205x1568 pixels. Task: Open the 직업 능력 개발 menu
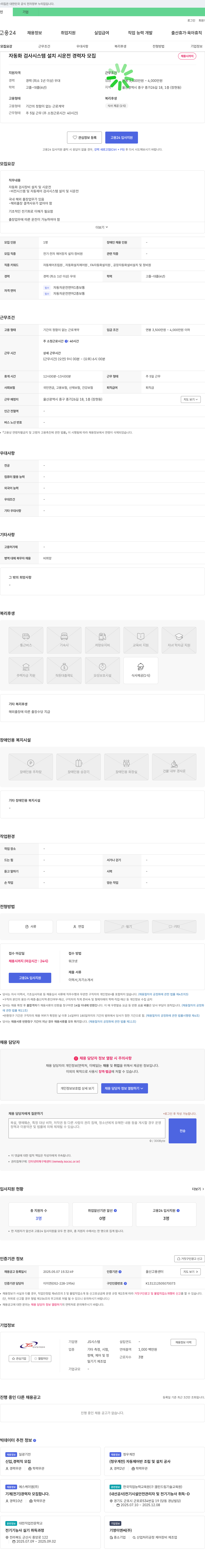coord(140,33)
